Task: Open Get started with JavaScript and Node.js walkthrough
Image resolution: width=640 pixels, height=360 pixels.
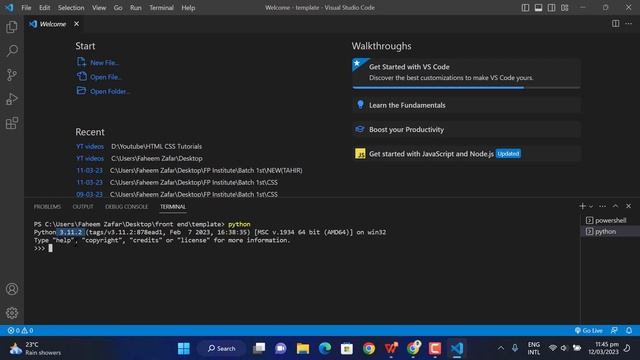Action: (466, 154)
